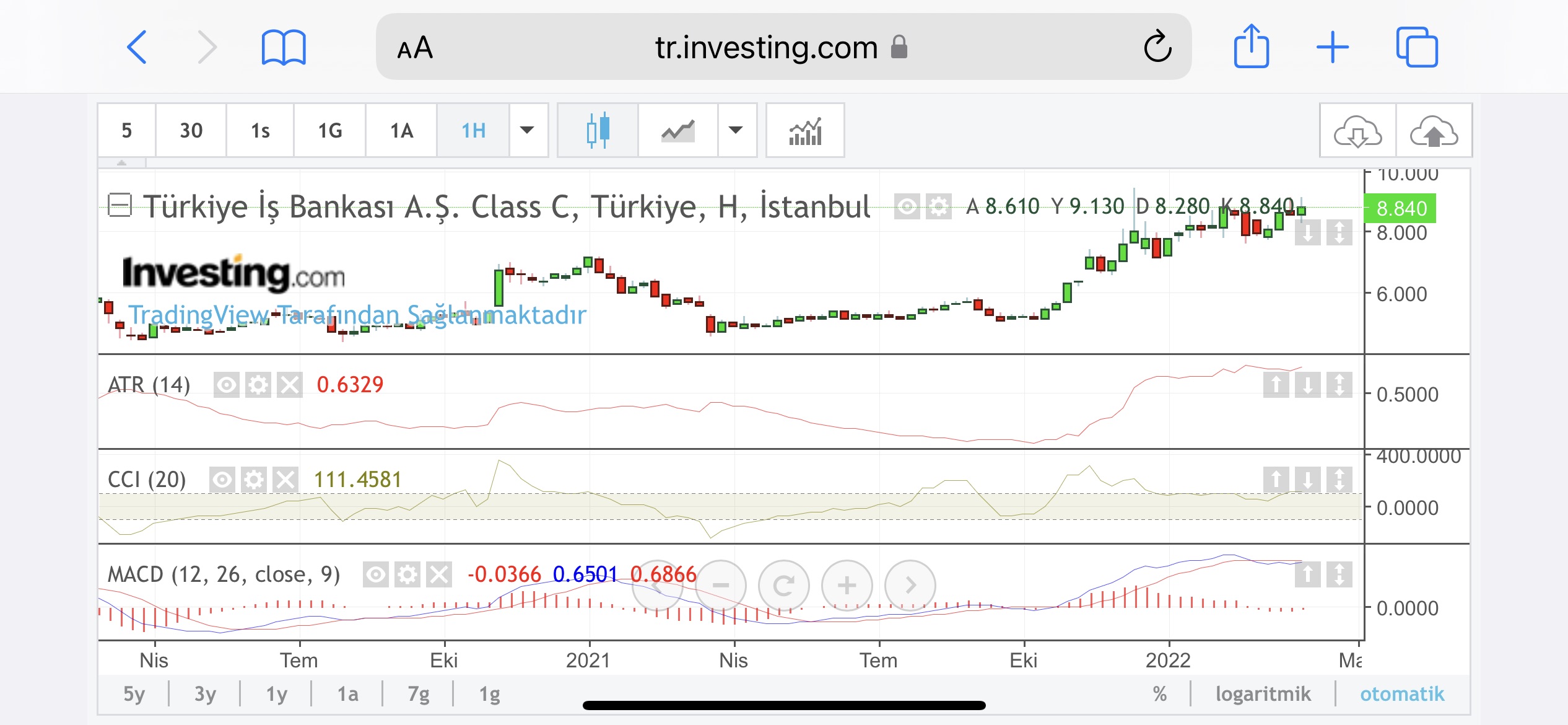This screenshot has width=1568, height=725.
Task: Move the main price pane down
Action: click(x=1308, y=233)
